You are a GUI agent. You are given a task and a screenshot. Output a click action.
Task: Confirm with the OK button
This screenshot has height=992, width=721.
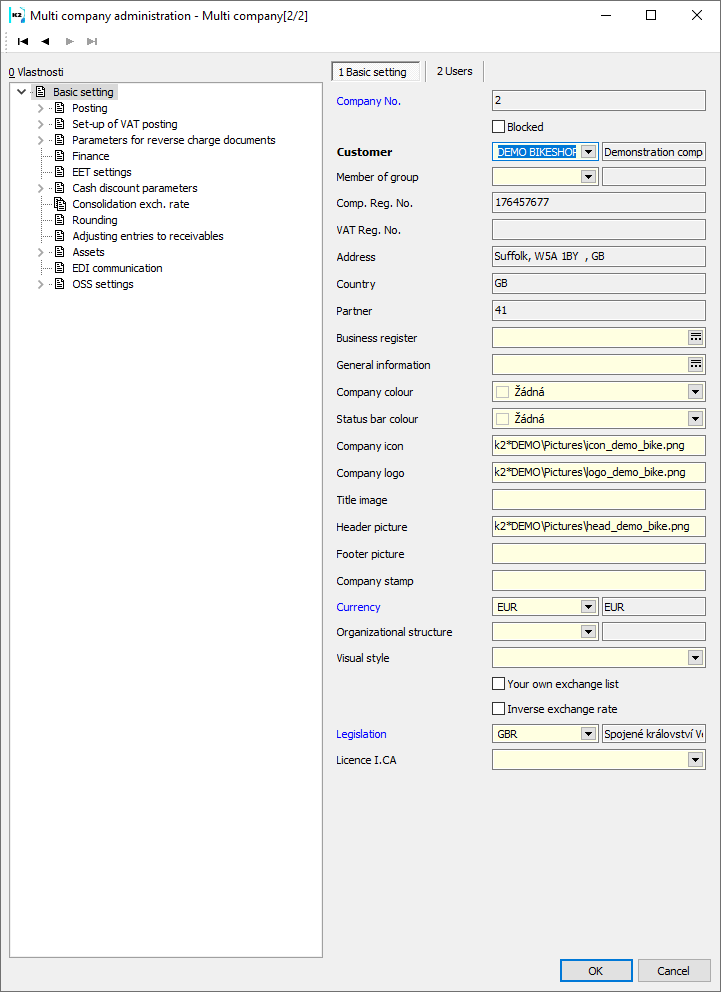click(x=596, y=971)
